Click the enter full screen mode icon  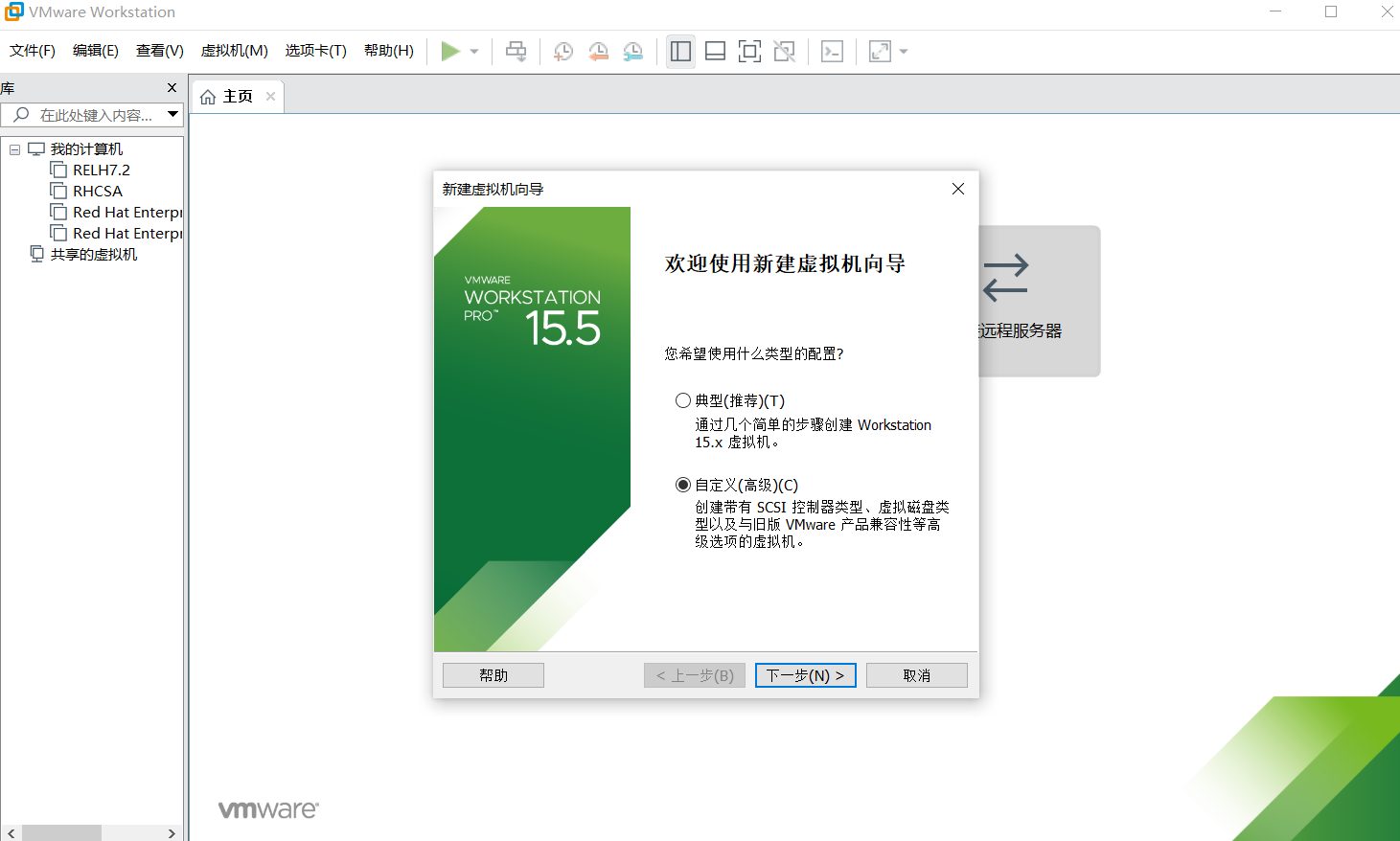(x=749, y=51)
